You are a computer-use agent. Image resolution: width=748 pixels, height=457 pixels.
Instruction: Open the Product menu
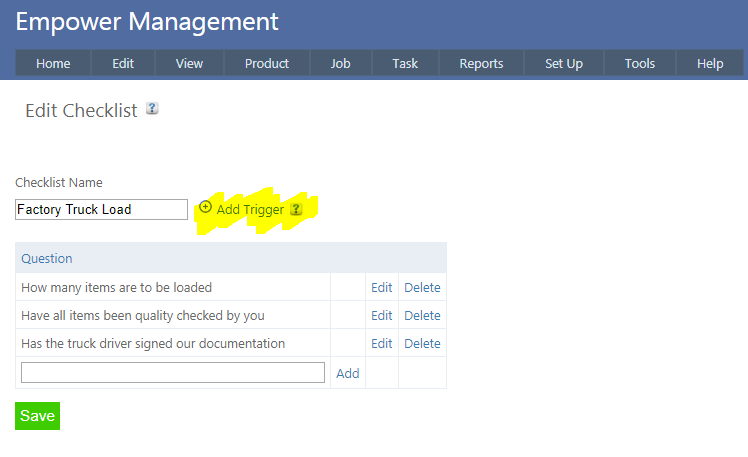(267, 63)
